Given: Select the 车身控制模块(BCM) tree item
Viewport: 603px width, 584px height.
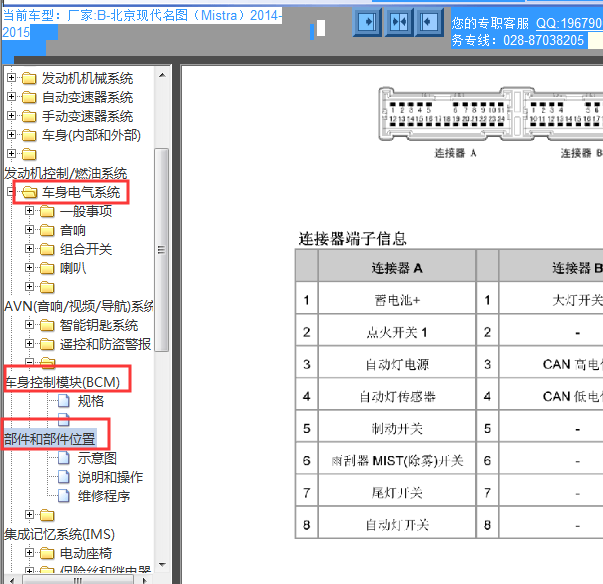Looking at the screenshot, I should pos(62,382).
